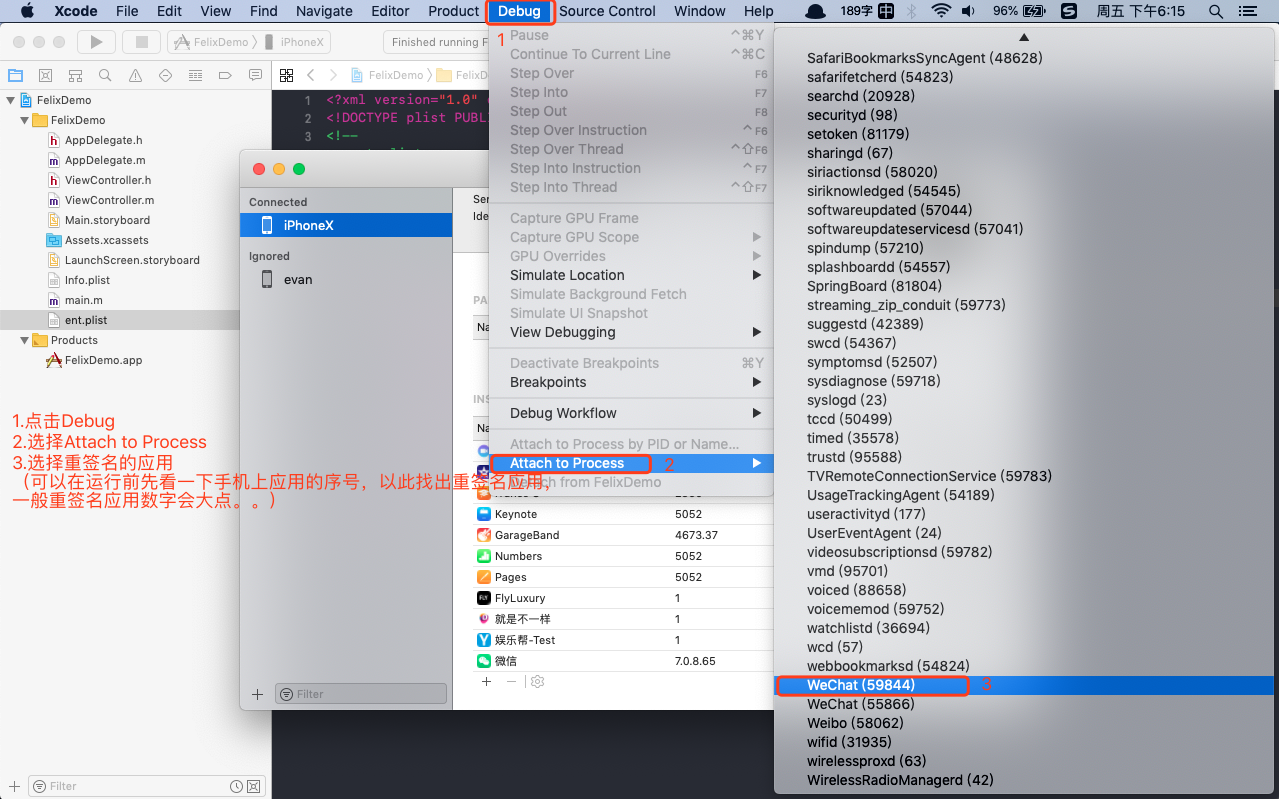Click source-control filter icon in navigator filter bar

tap(253, 786)
